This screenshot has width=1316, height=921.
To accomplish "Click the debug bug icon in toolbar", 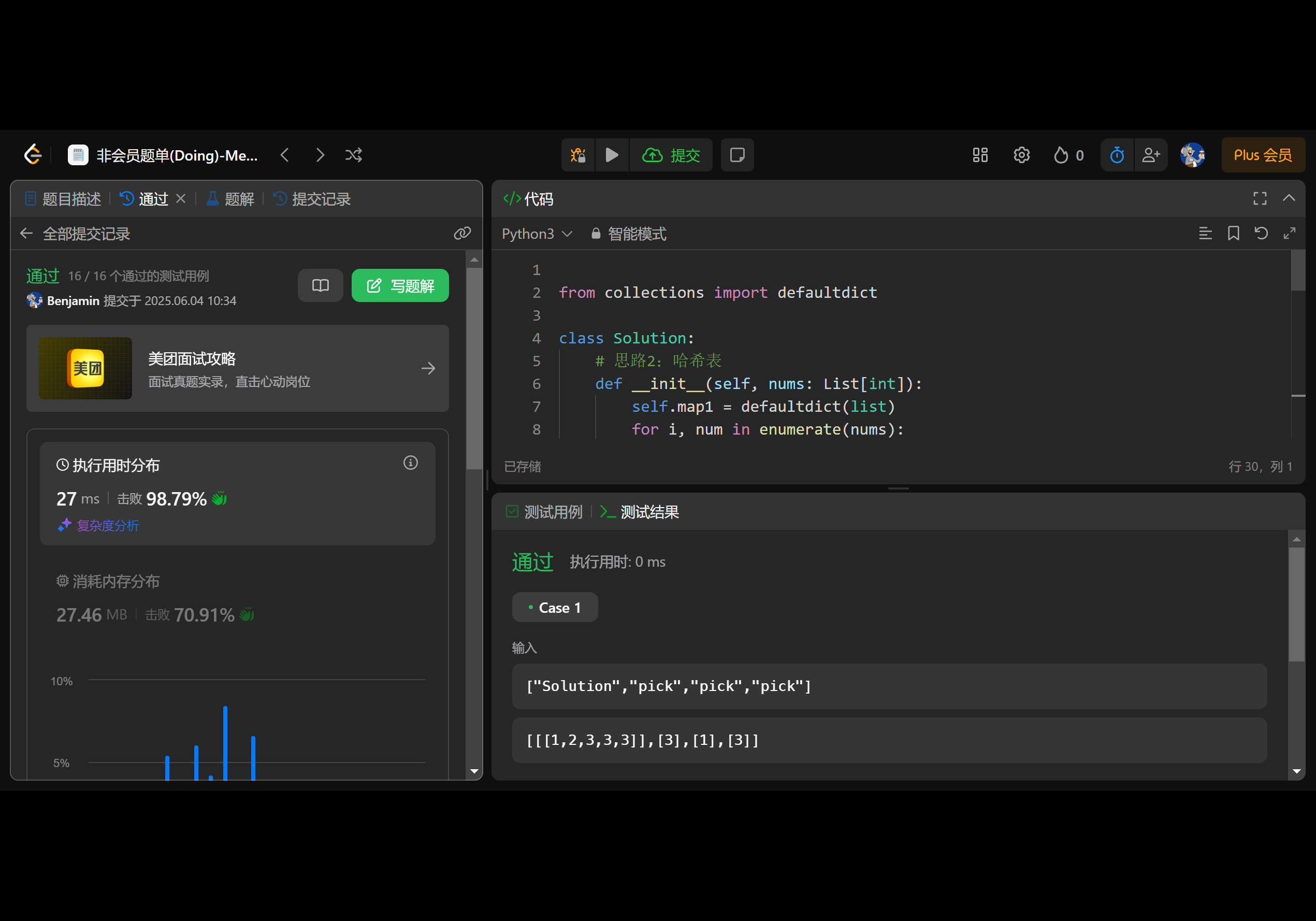I will pyautogui.click(x=578, y=155).
